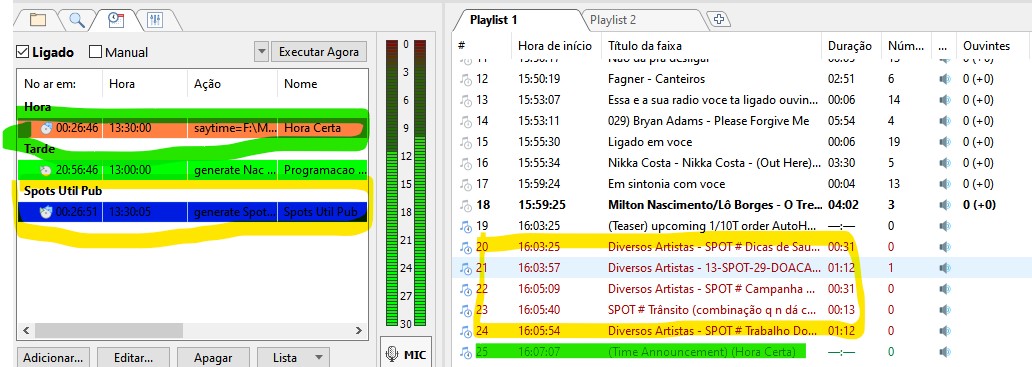Click the Apagar button
1032x367 pixels.
213,358
